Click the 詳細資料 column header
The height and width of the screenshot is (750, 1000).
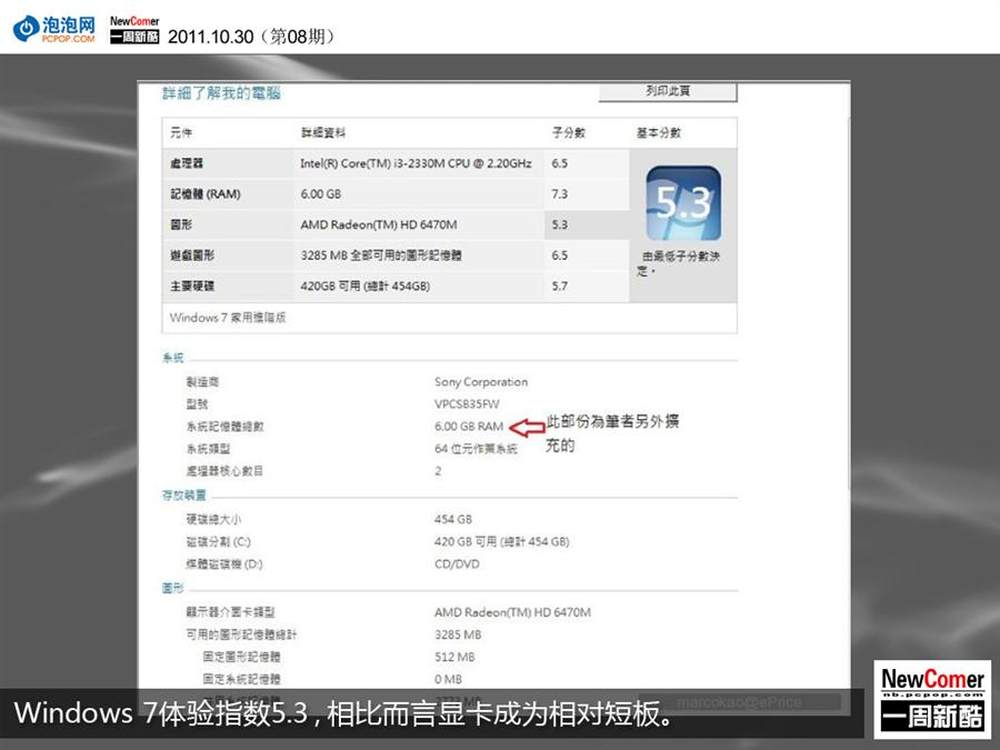click(323, 133)
